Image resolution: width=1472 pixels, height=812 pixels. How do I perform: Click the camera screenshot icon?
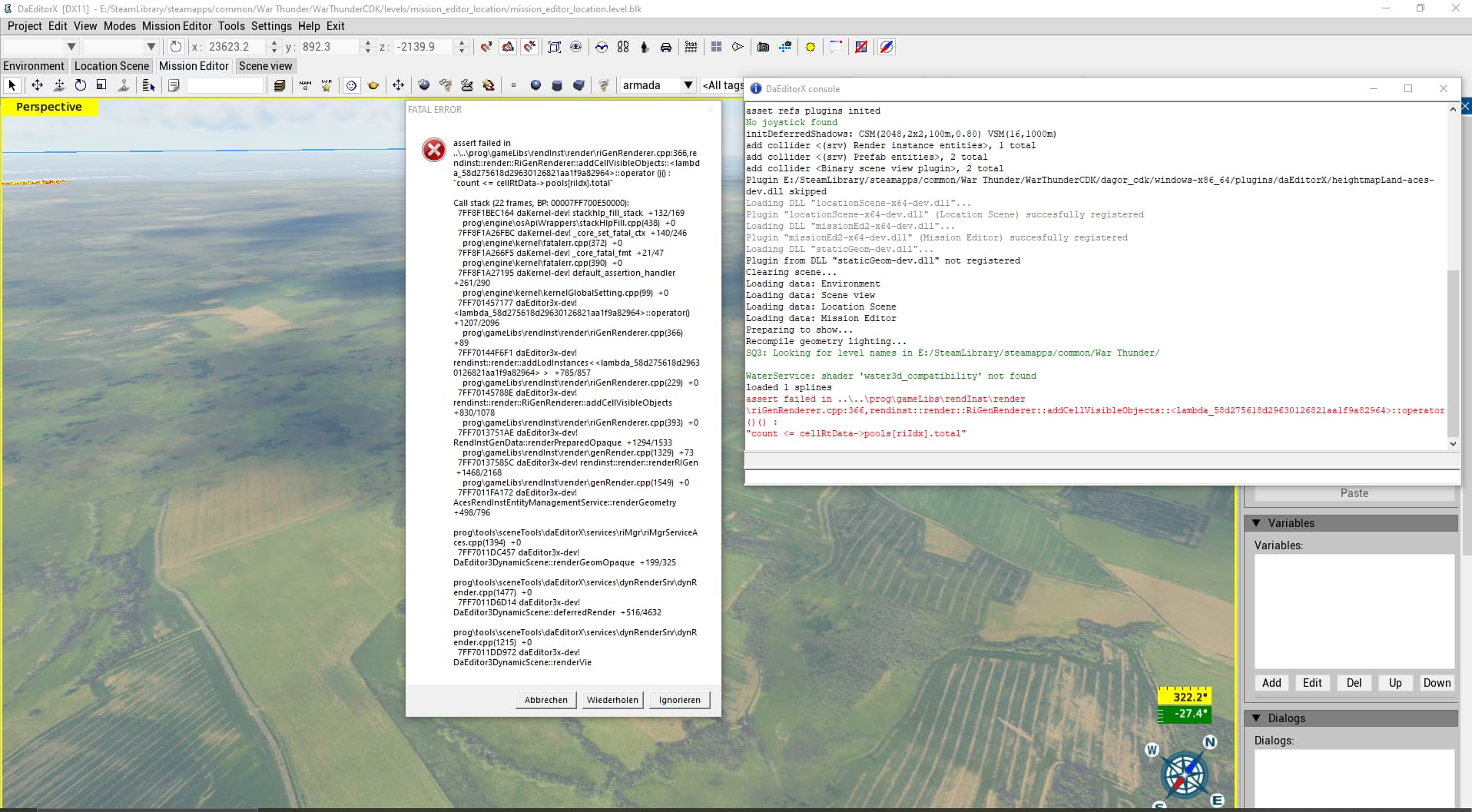[x=763, y=47]
